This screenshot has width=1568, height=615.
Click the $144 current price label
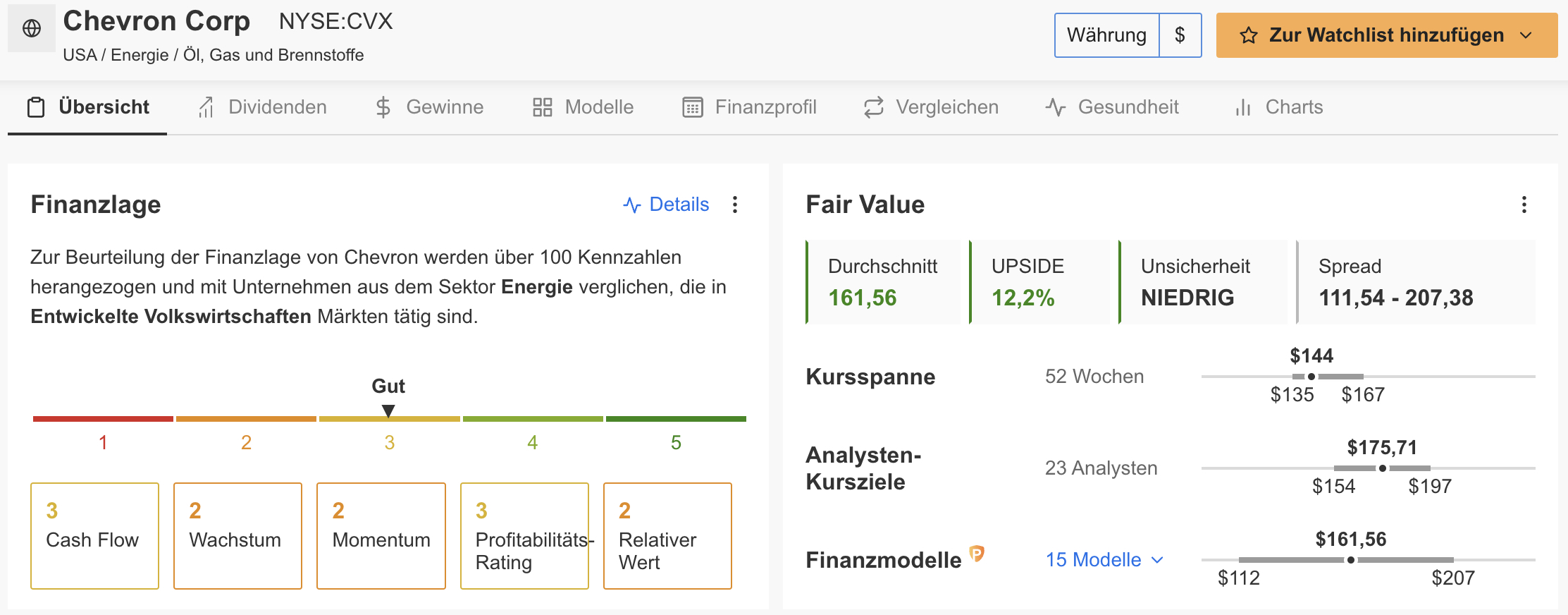click(1311, 356)
